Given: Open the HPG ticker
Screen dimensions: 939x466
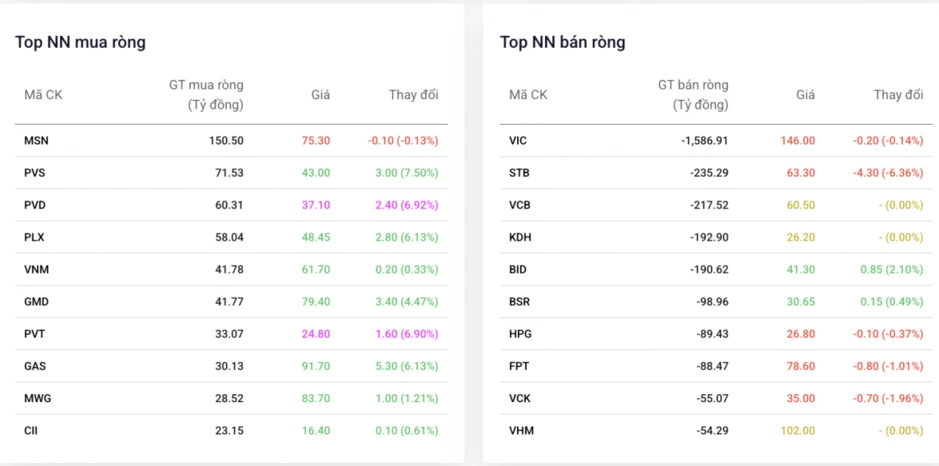Looking at the screenshot, I should [520, 334].
